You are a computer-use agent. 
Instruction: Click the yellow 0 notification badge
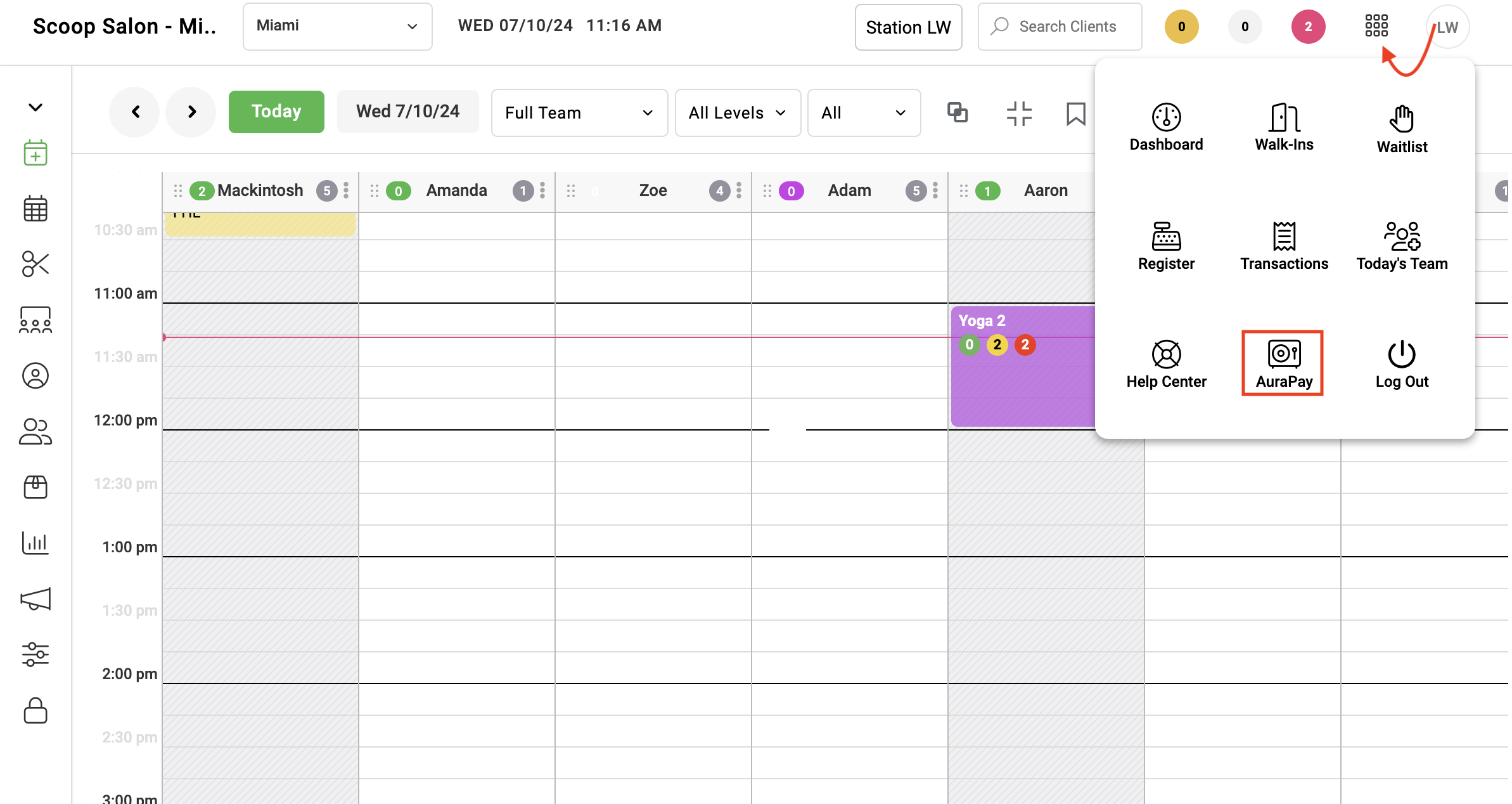click(x=1181, y=27)
